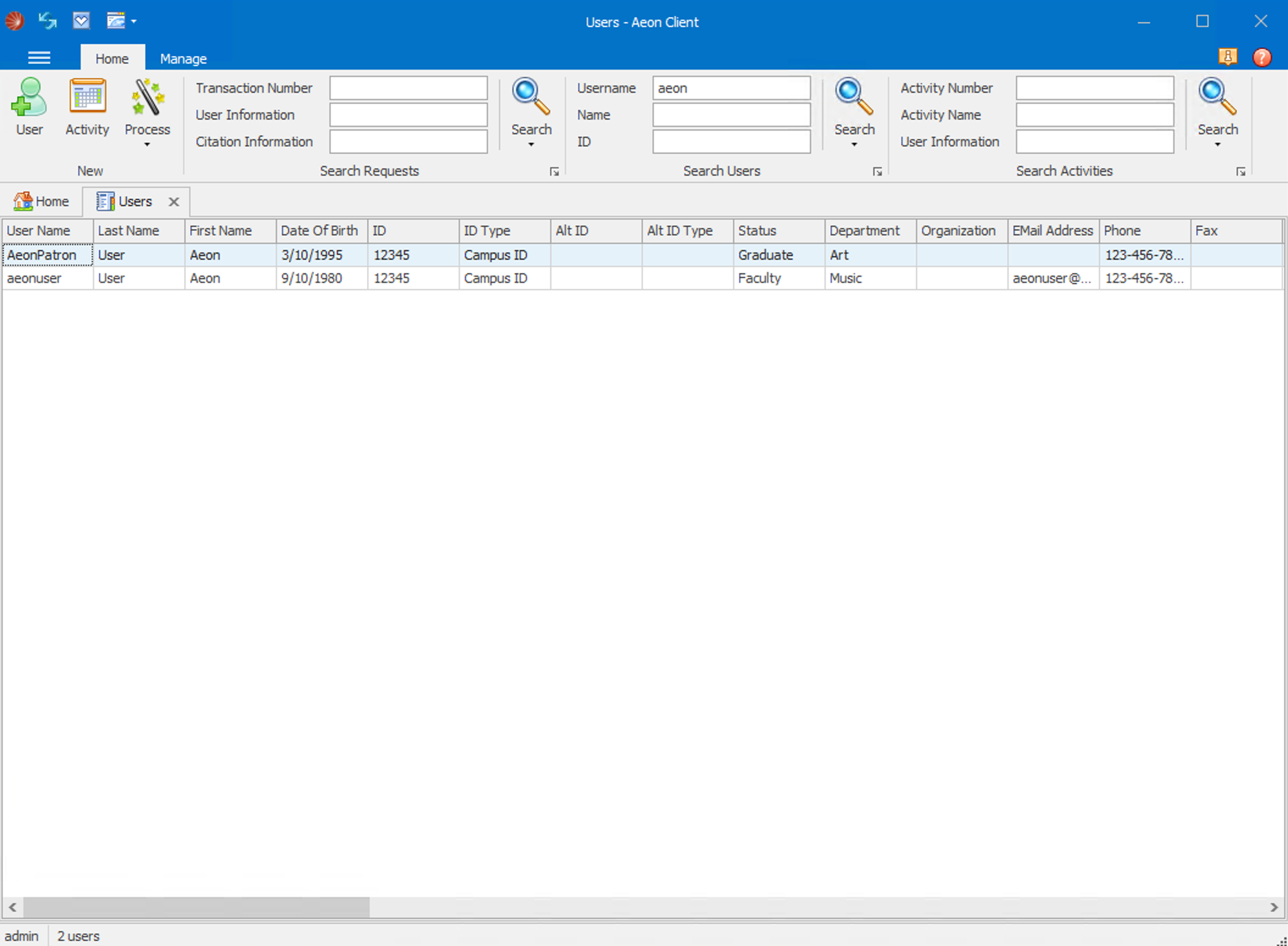This screenshot has width=1288, height=946.
Task: Switch to the Manage ribbon tab
Action: pyautogui.click(x=182, y=58)
